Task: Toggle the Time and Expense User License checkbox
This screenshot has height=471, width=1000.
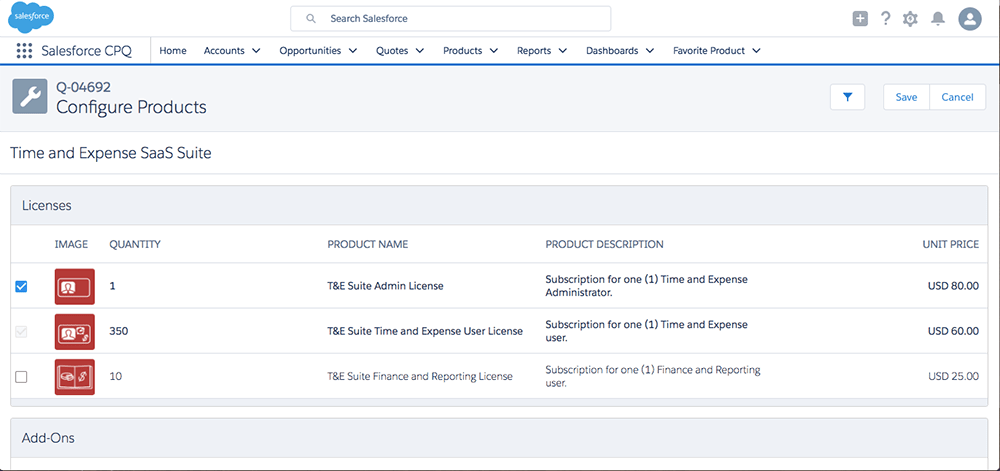Action: pyautogui.click(x=21, y=331)
